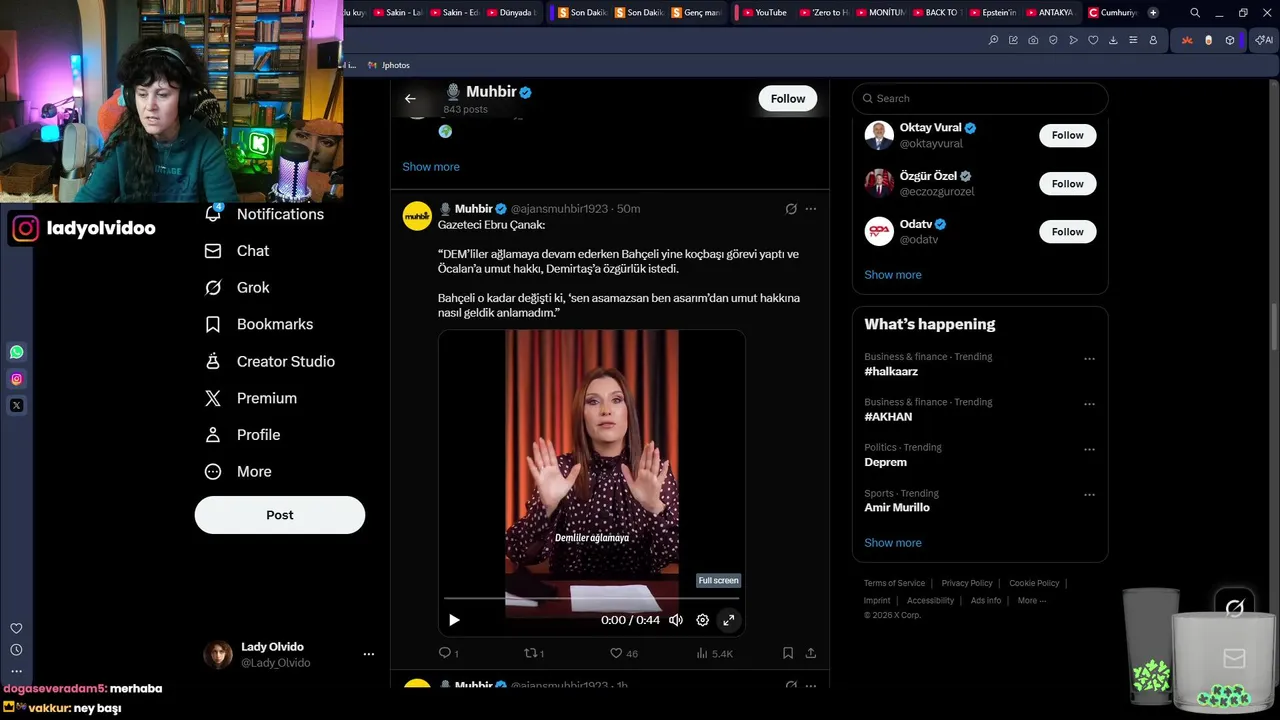Click the back arrow beside Muhbir
This screenshot has width=1280, height=720.
[410, 98]
